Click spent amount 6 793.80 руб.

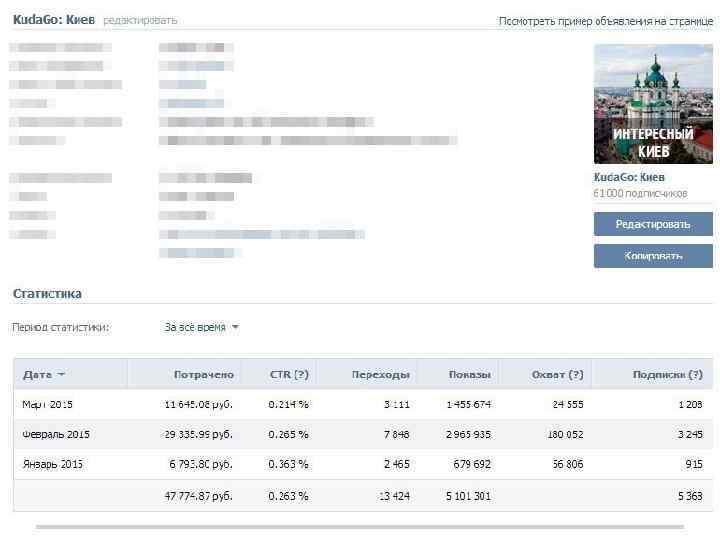click(x=201, y=464)
